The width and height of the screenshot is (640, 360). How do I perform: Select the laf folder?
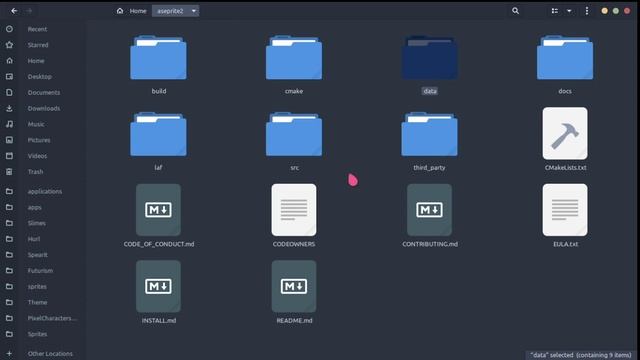pos(158,134)
